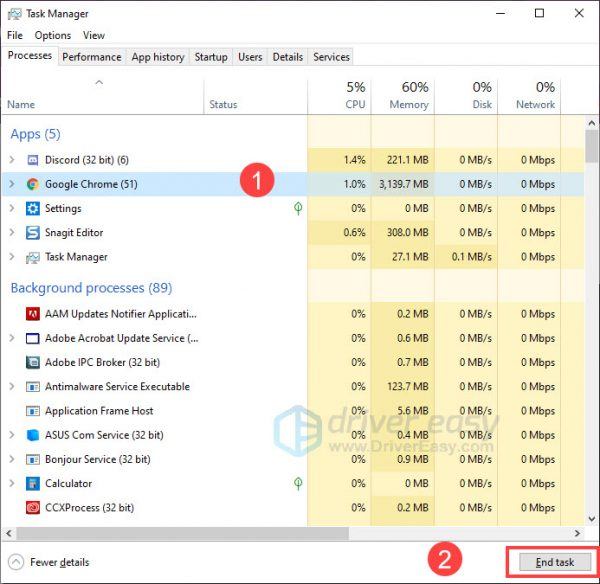Expand the Google Chrome process group

pyautogui.click(x=12, y=184)
